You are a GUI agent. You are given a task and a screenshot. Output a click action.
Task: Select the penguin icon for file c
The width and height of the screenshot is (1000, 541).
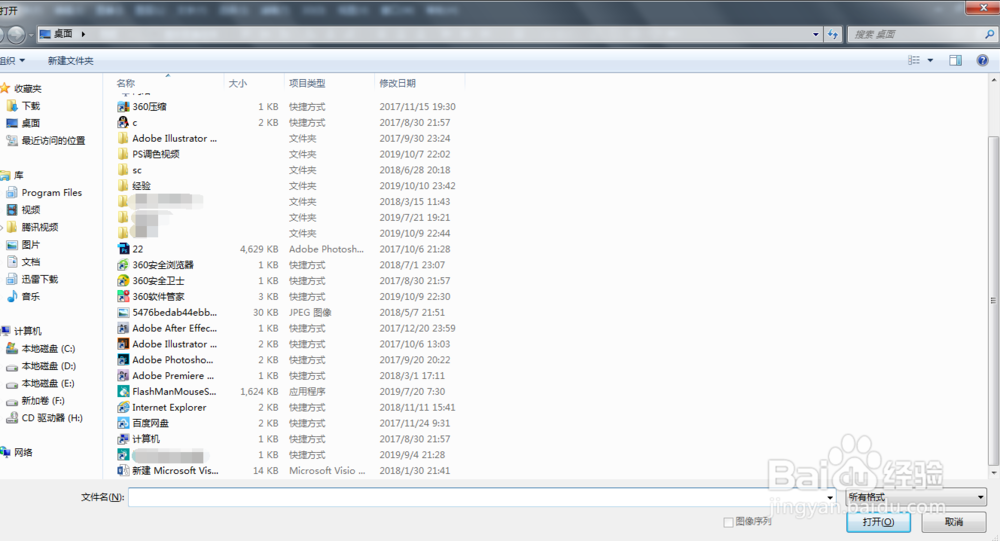[123, 122]
